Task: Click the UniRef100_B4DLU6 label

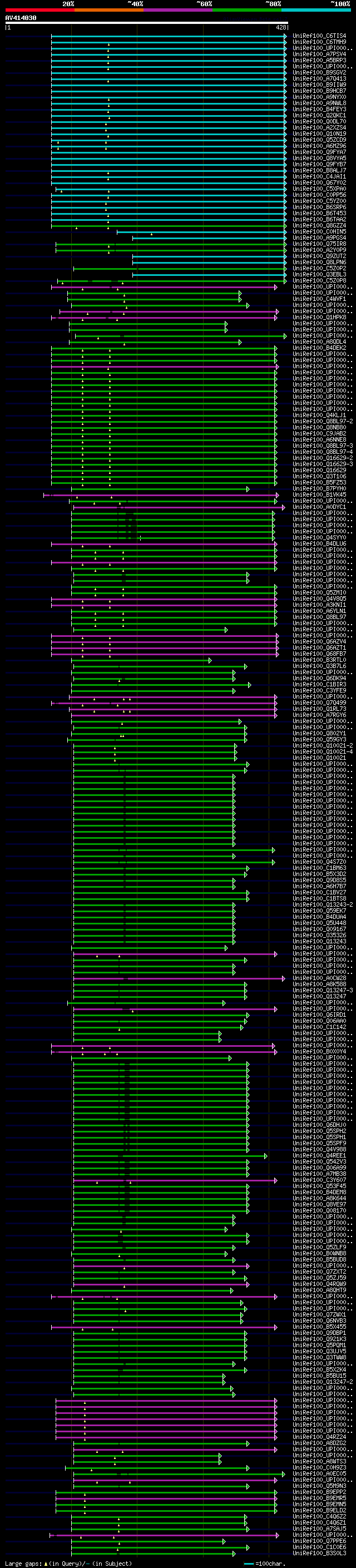Action: click(x=319, y=543)
